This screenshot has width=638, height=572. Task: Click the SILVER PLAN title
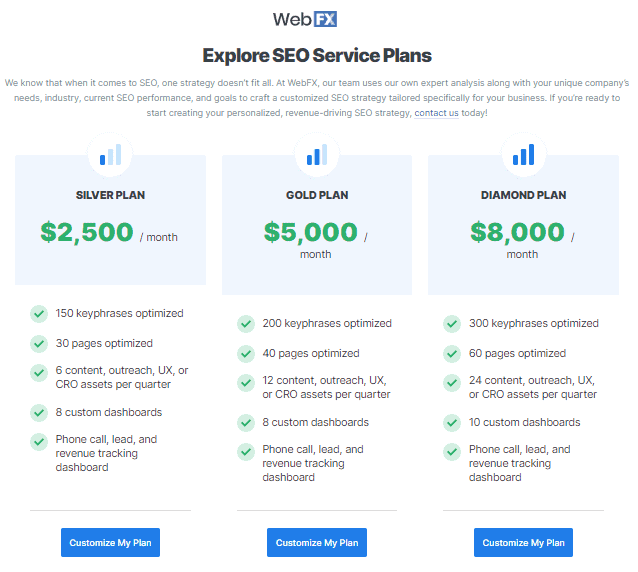point(110,195)
